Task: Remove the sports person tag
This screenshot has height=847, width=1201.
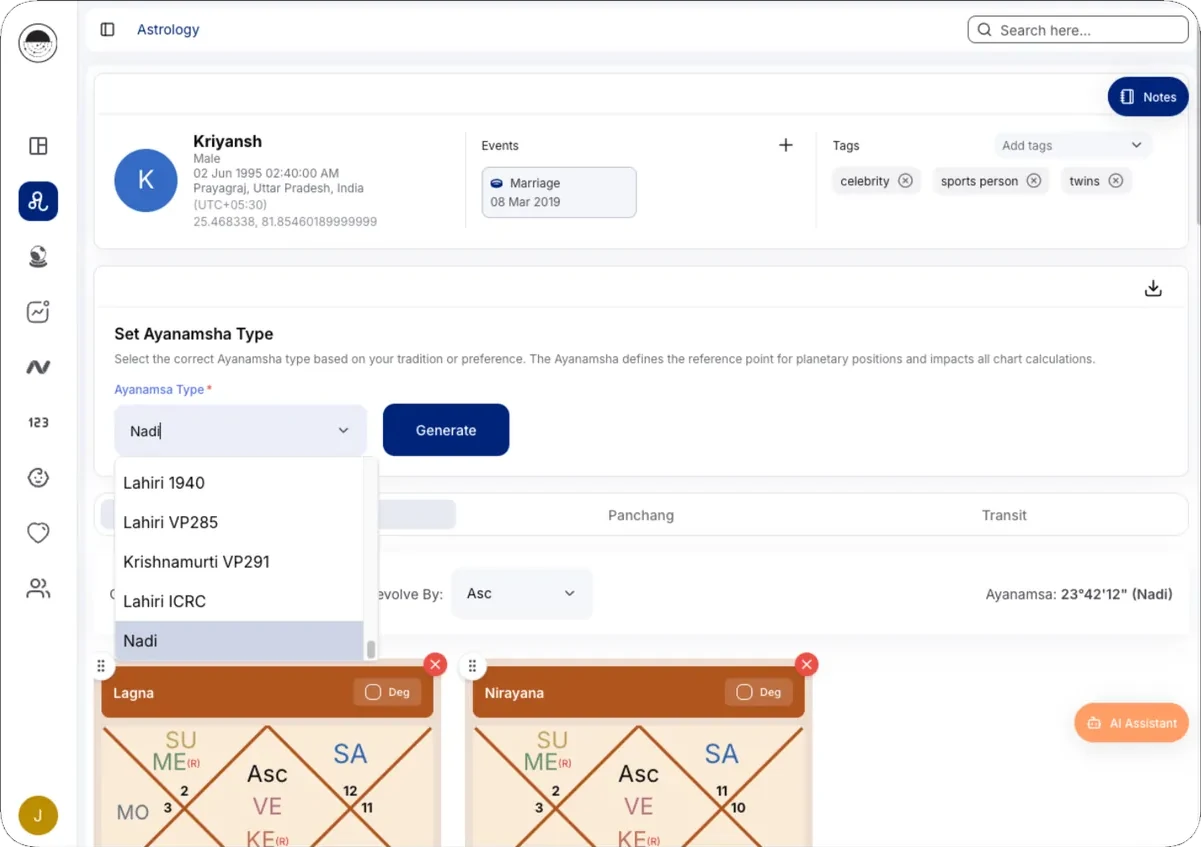Action: [1034, 181]
